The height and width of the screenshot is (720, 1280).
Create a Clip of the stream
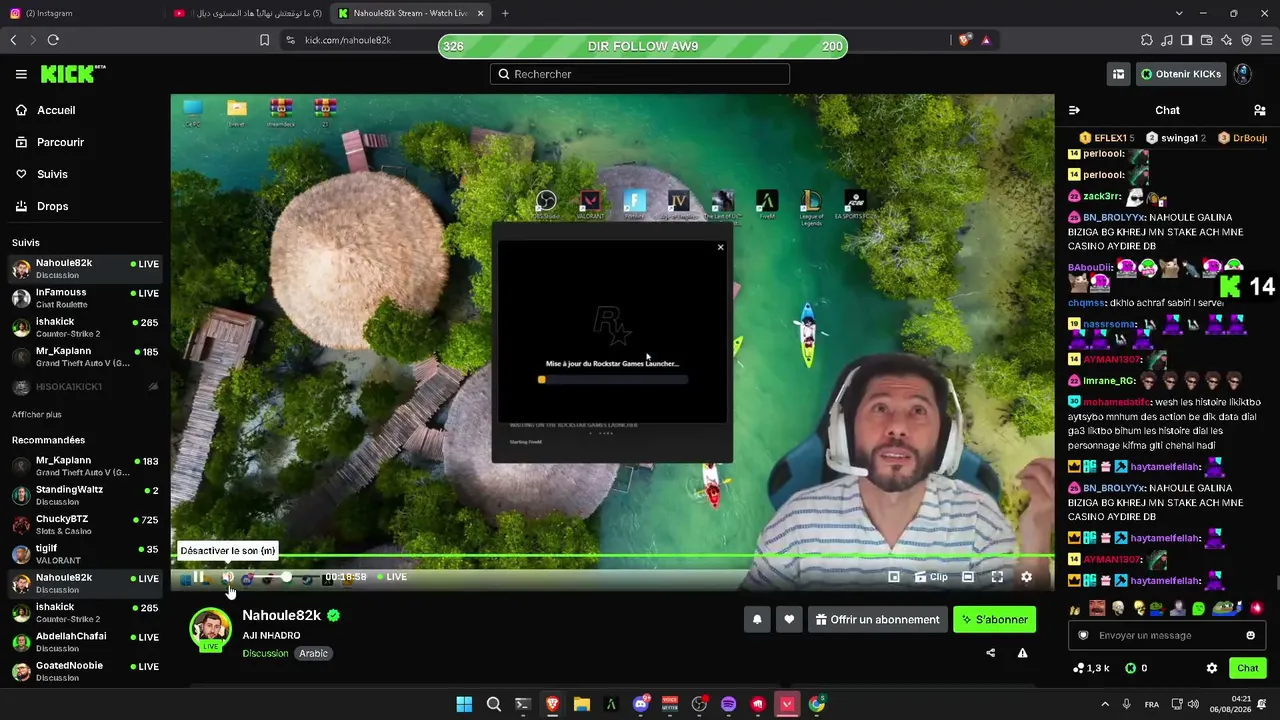pyautogui.click(x=931, y=577)
